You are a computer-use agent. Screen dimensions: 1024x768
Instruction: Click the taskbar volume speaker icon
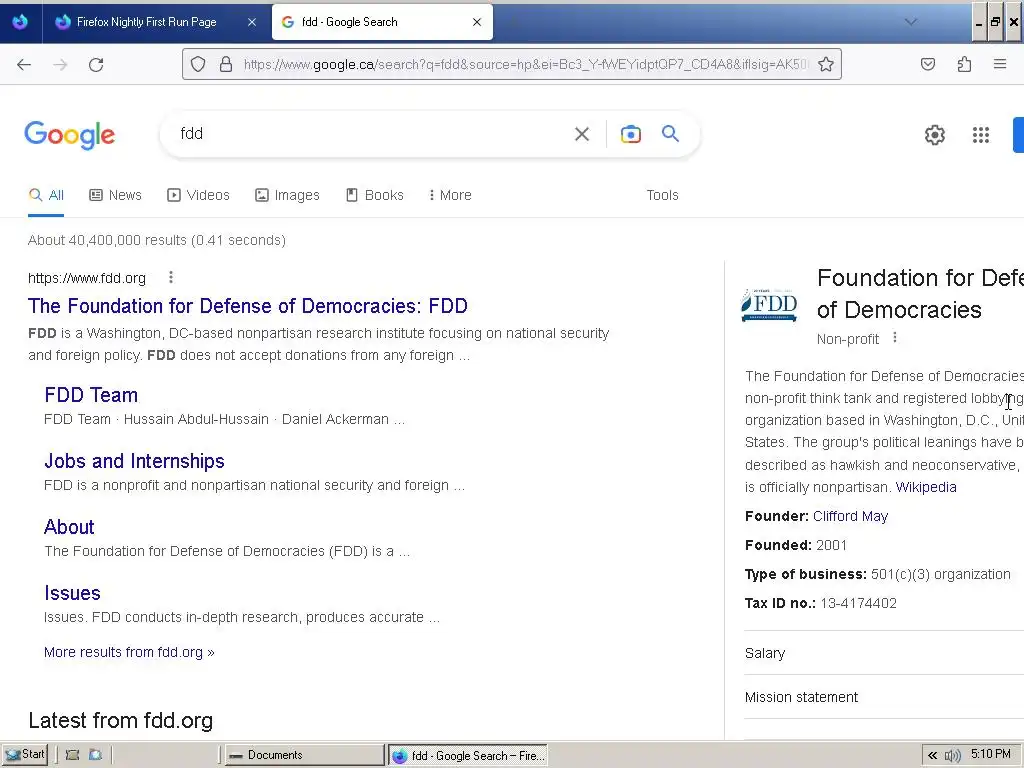[x=952, y=756]
